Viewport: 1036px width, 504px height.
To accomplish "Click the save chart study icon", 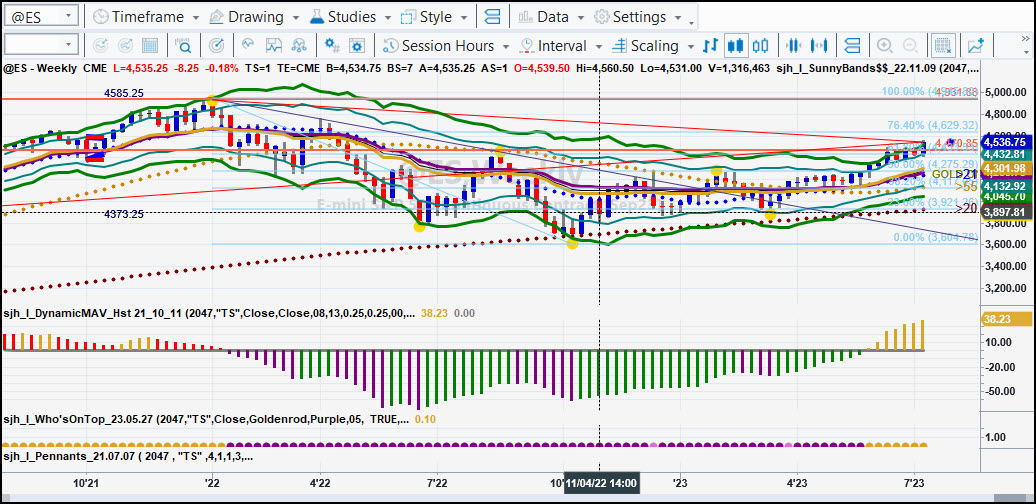I will click(274, 46).
